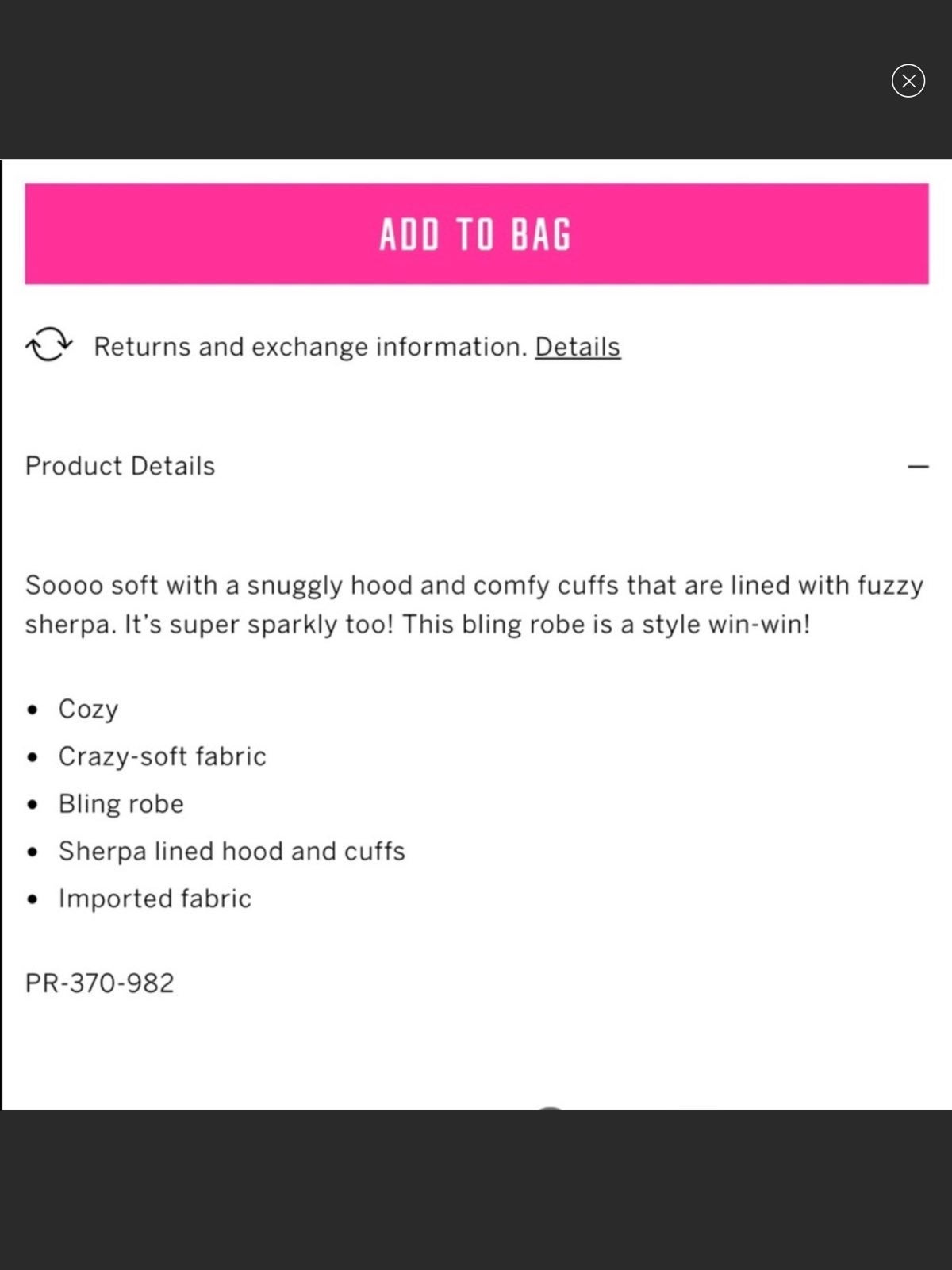This screenshot has height=1270, width=952.
Task: Select the Crazy-soft fabric bullet item
Action: (x=162, y=756)
